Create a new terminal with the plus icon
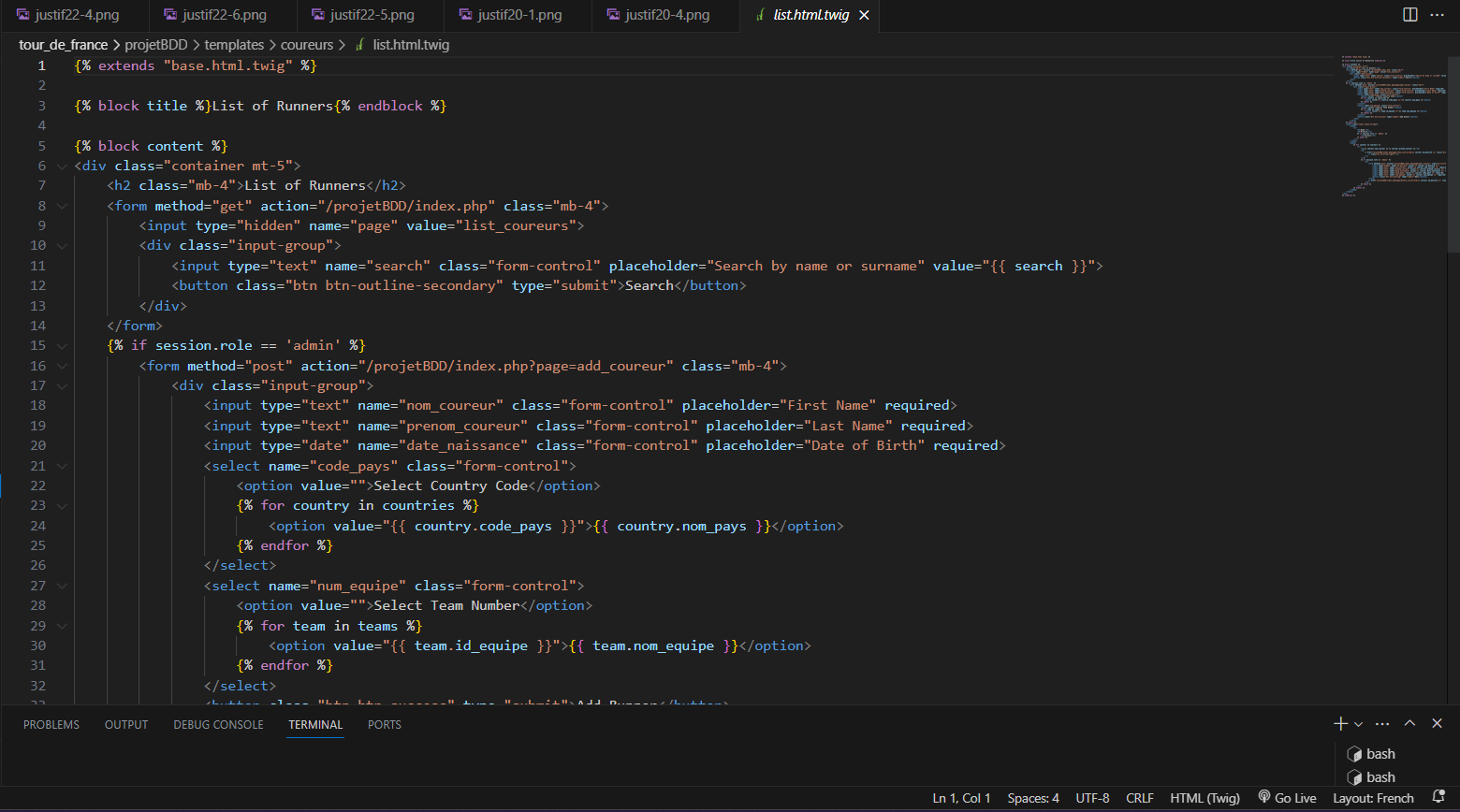The width and height of the screenshot is (1460, 812). click(1340, 723)
